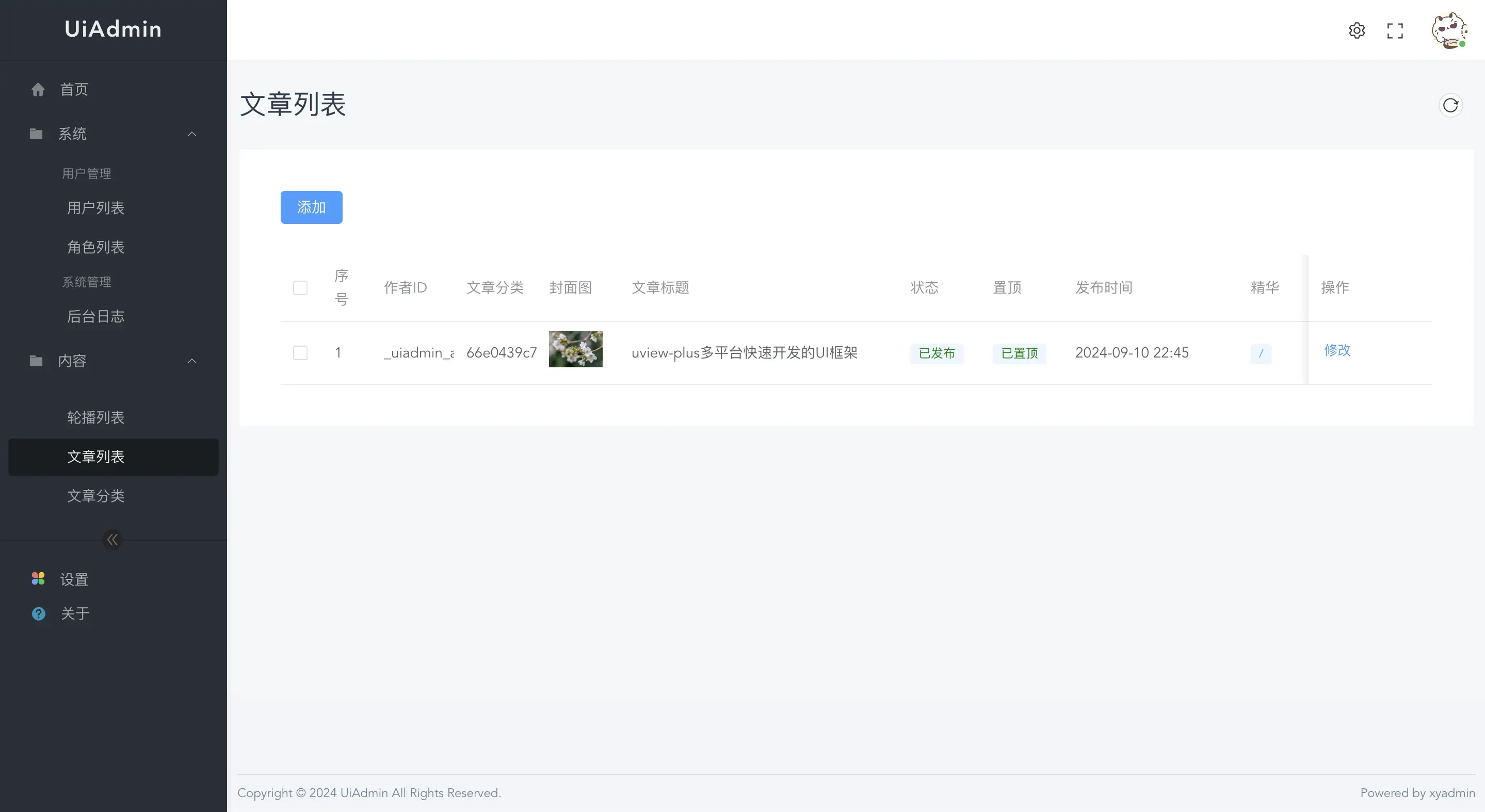
Task: Open 后台日志 in the sidebar
Action: (x=95, y=316)
